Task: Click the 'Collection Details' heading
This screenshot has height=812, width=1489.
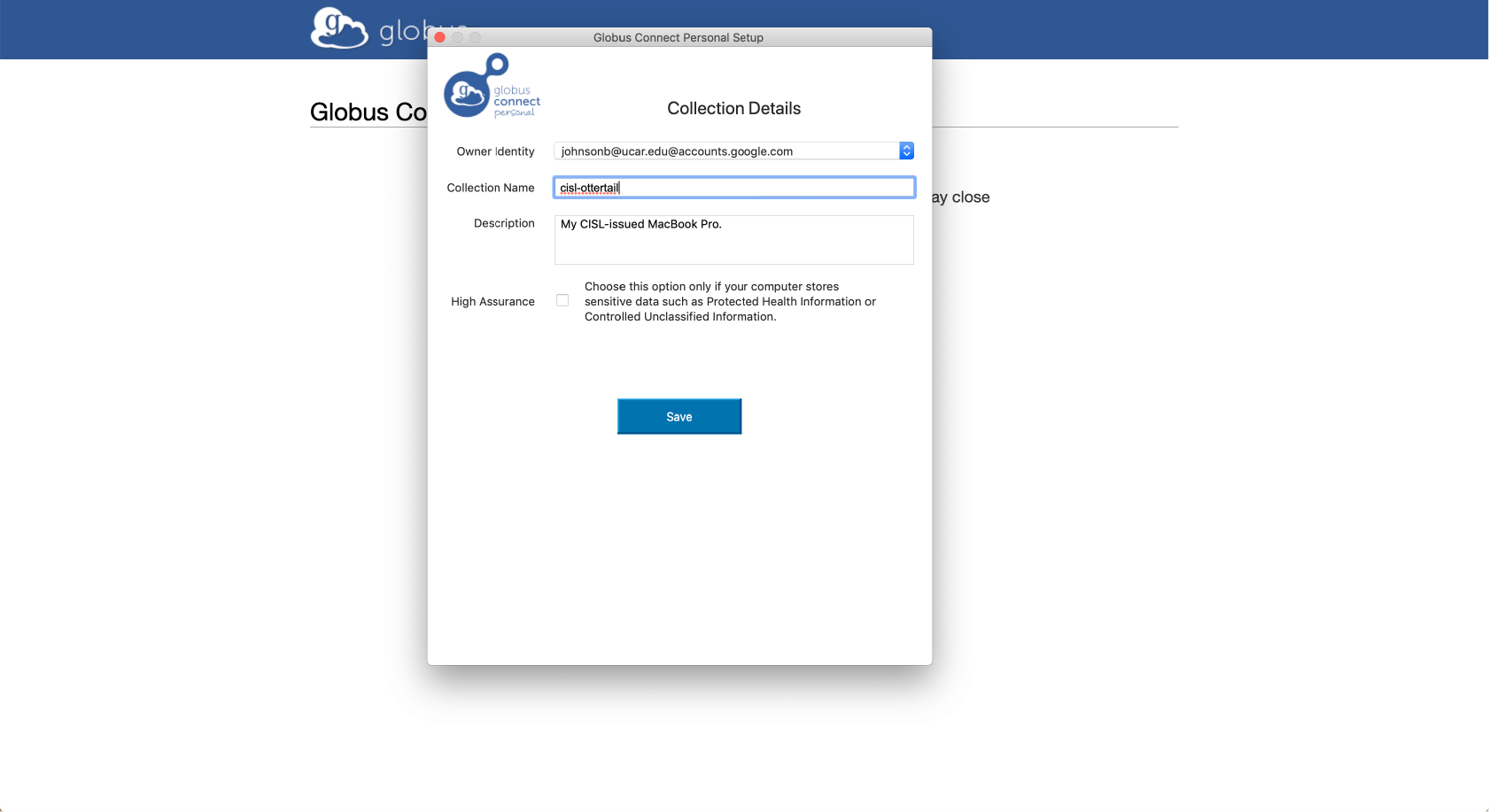Action: (733, 108)
